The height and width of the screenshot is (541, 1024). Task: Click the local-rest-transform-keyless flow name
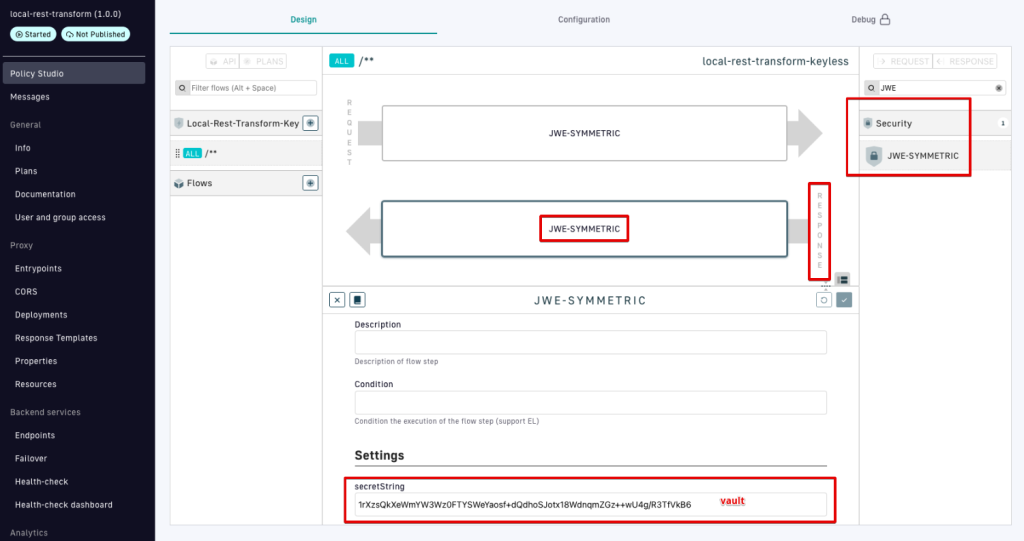[x=775, y=61]
